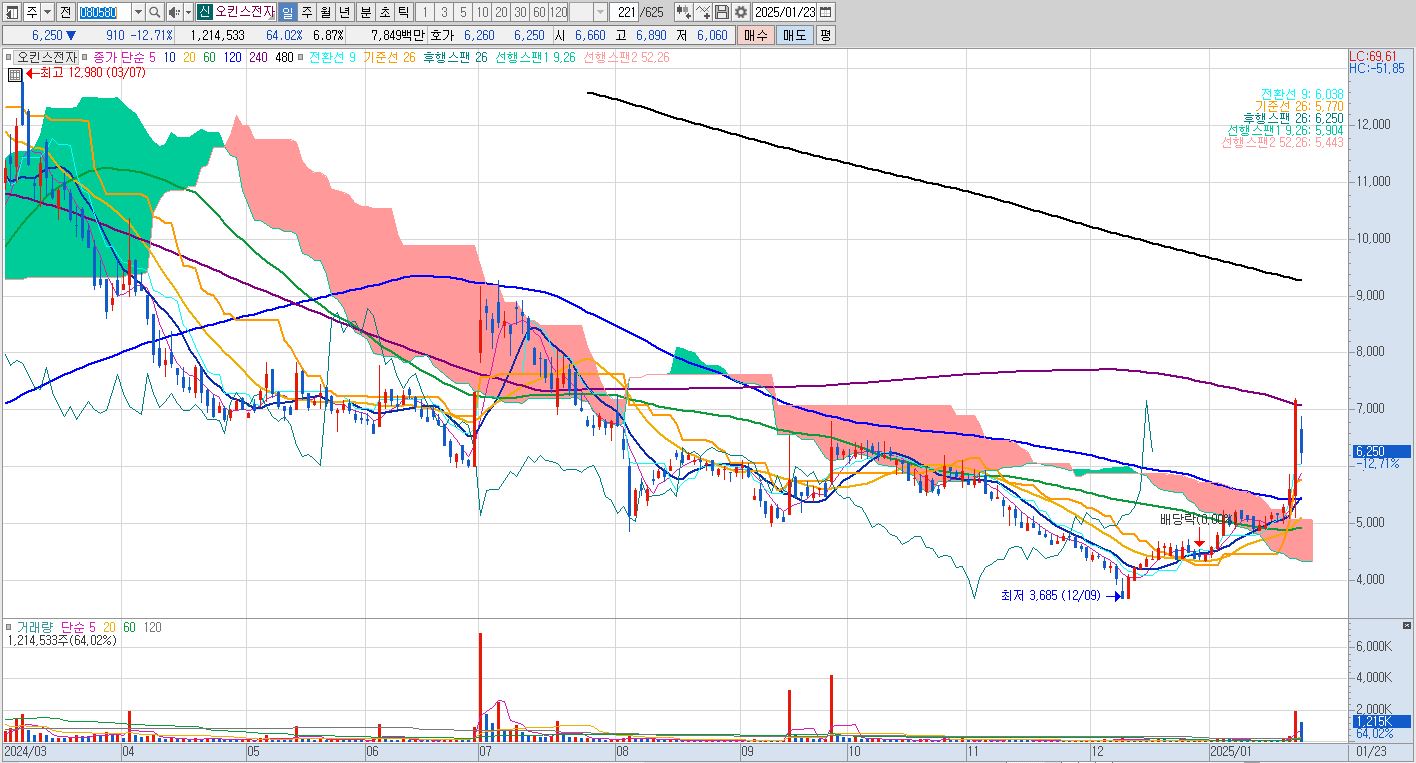Click the bar count field showing 221
This screenshot has height=763, width=1416.
(x=623, y=12)
